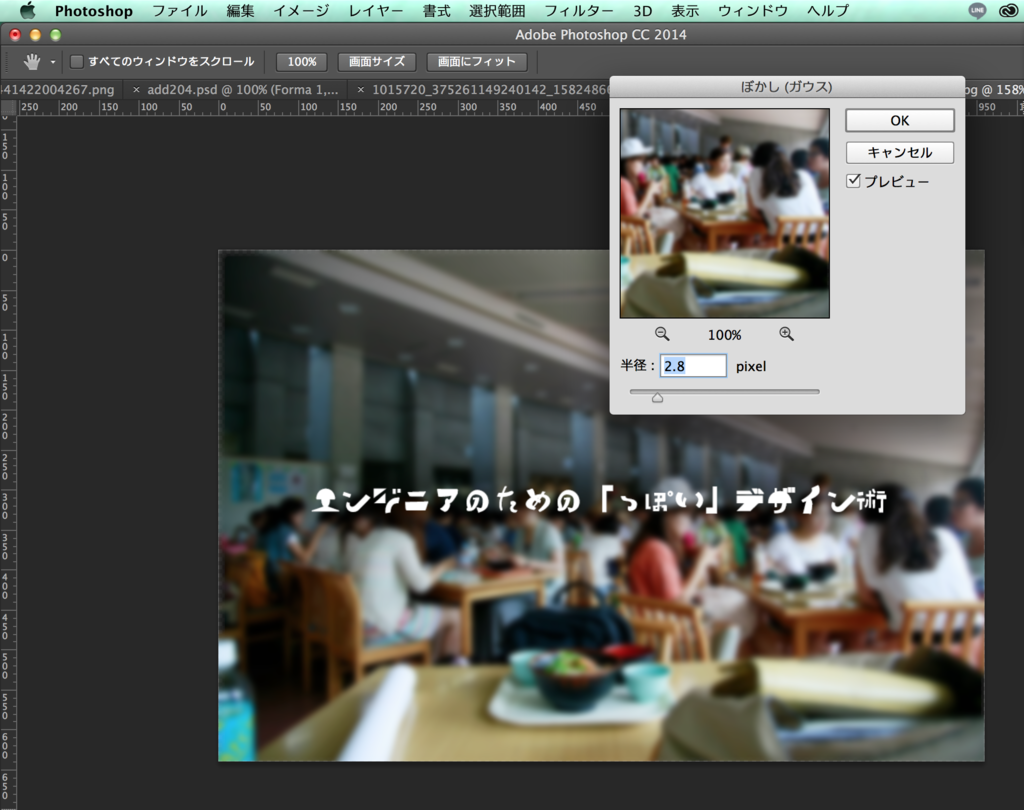
Task: Click the white title text on the canvas
Action: click(600, 500)
